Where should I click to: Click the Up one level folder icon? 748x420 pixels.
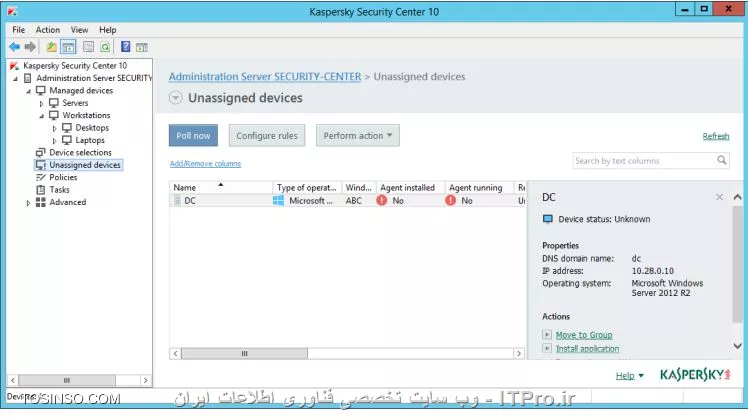click(x=52, y=47)
